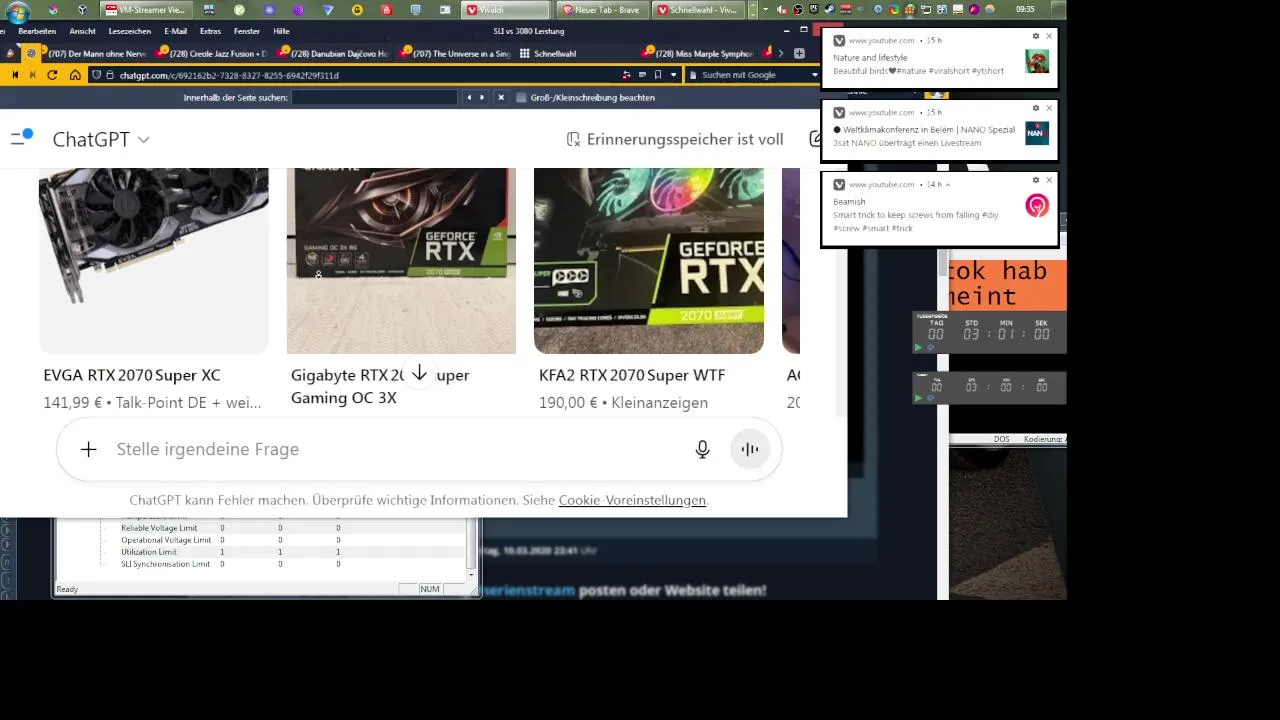
Task: Switch to the Vivaldi taskbar button
Action: click(x=507, y=9)
